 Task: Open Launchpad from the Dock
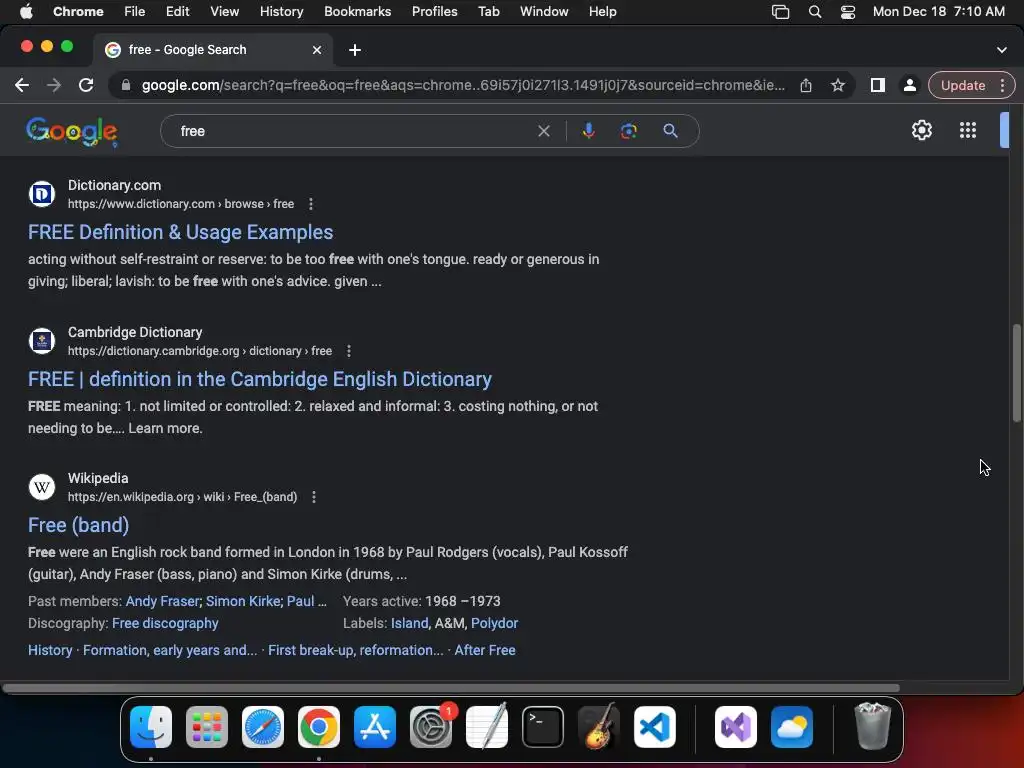[207, 727]
